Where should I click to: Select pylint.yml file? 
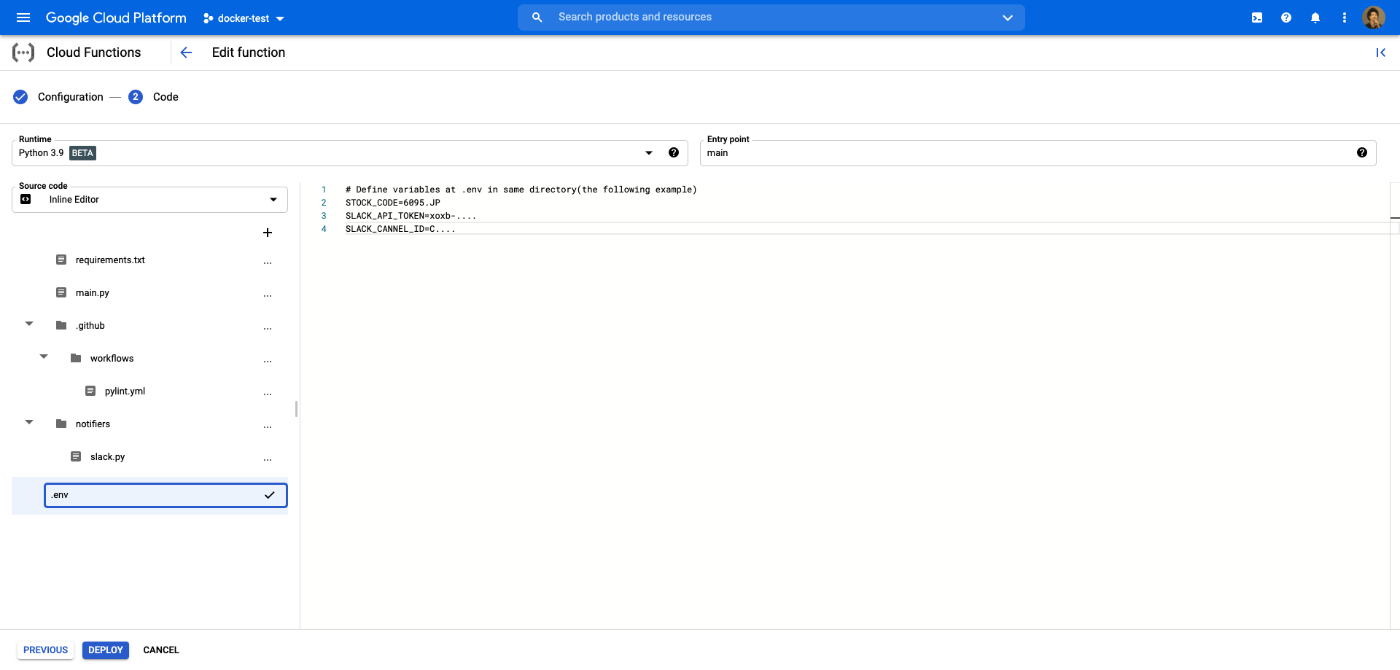pos(125,391)
